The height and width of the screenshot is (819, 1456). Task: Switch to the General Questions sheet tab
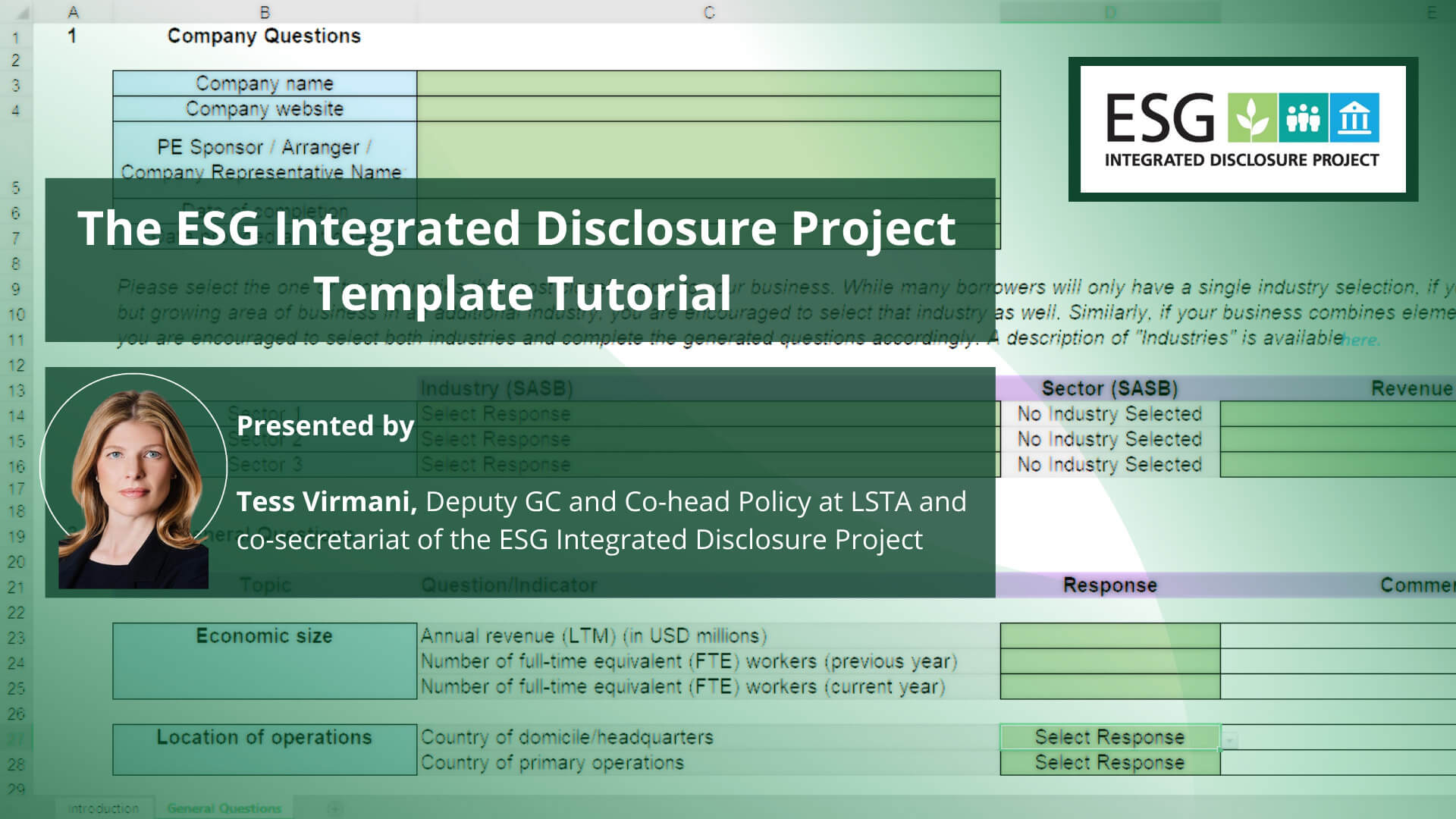point(224,808)
